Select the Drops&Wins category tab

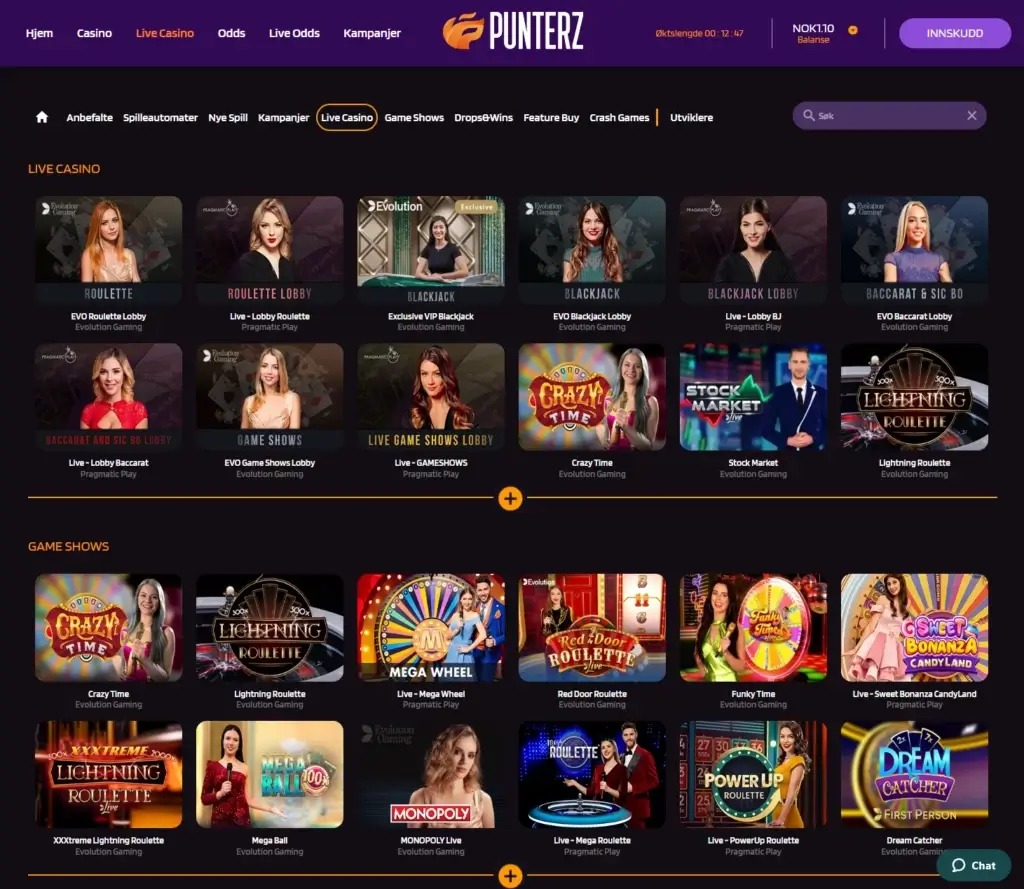[483, 118]
